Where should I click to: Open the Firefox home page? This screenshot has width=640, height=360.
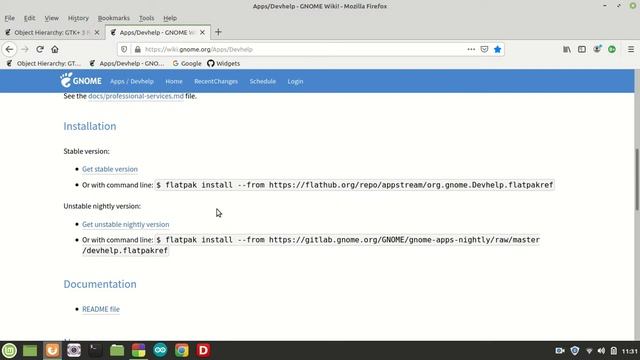point(55,49)
